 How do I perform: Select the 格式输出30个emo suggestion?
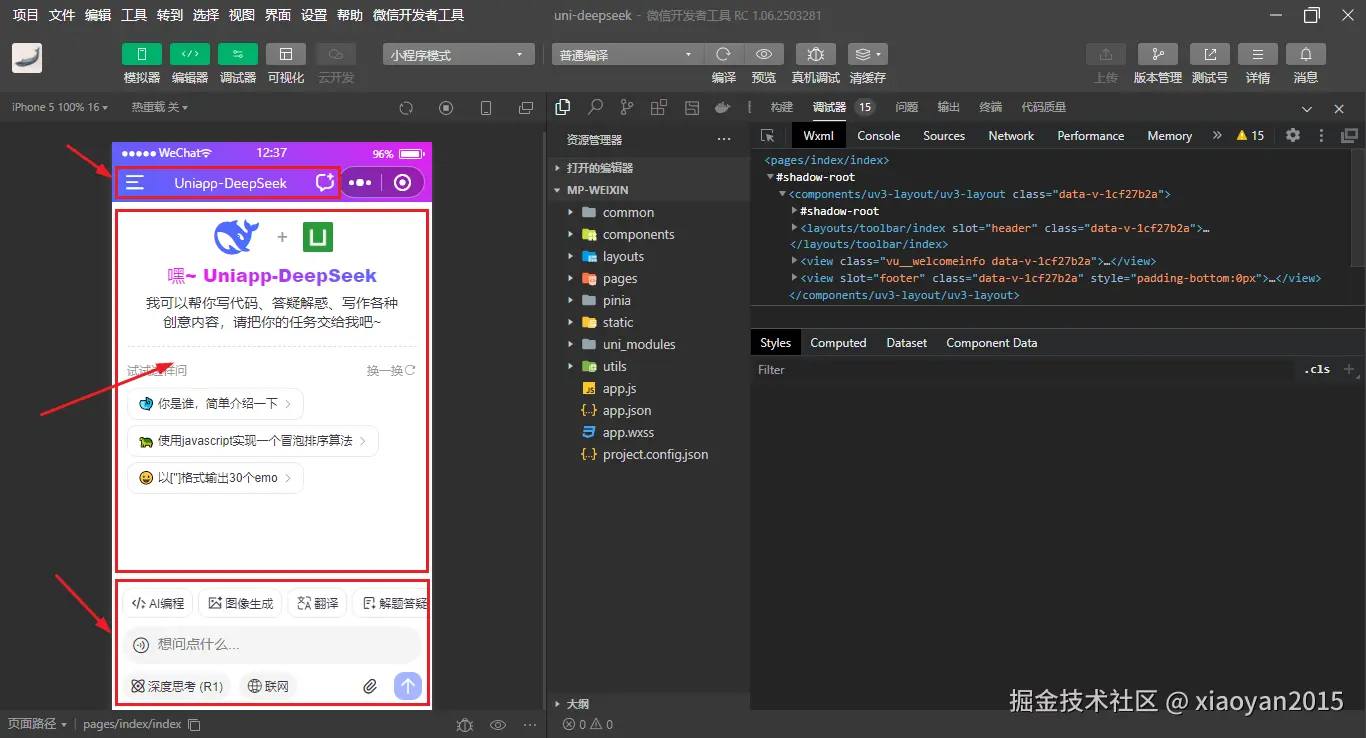point(215,478)
